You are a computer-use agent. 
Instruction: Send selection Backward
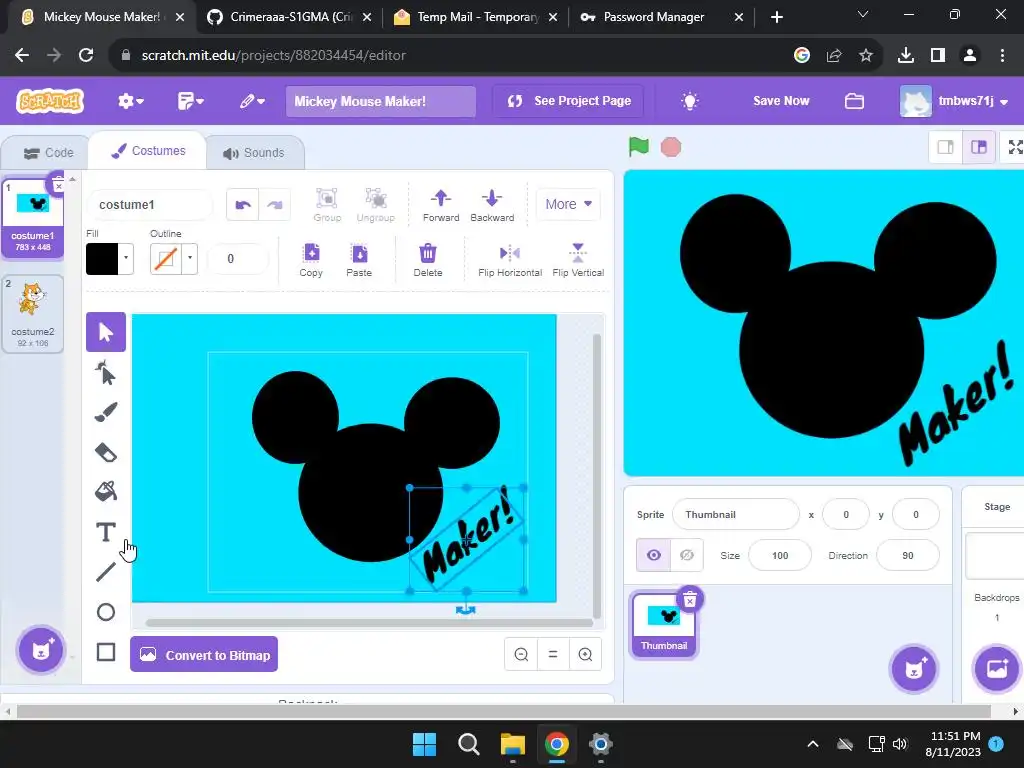(x=492, y=204)
